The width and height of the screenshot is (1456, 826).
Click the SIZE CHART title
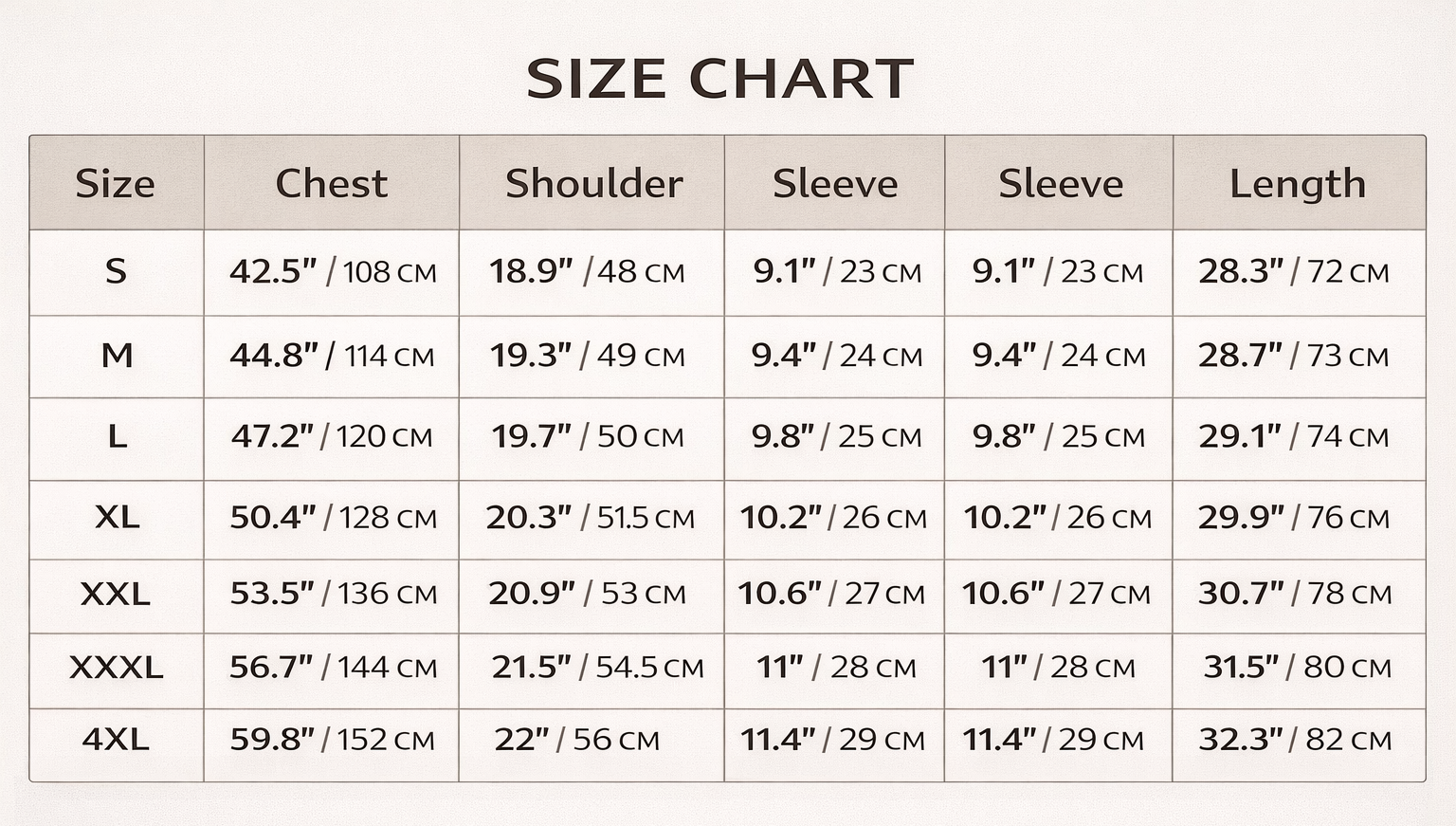[x=719, y=79]
